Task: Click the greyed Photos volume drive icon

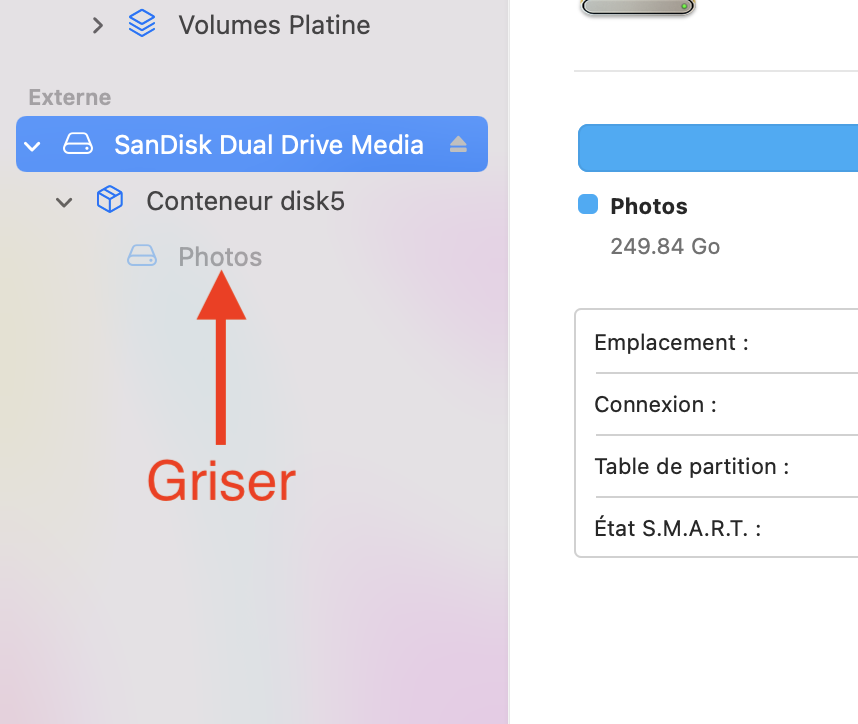Action: coord(142,257)
